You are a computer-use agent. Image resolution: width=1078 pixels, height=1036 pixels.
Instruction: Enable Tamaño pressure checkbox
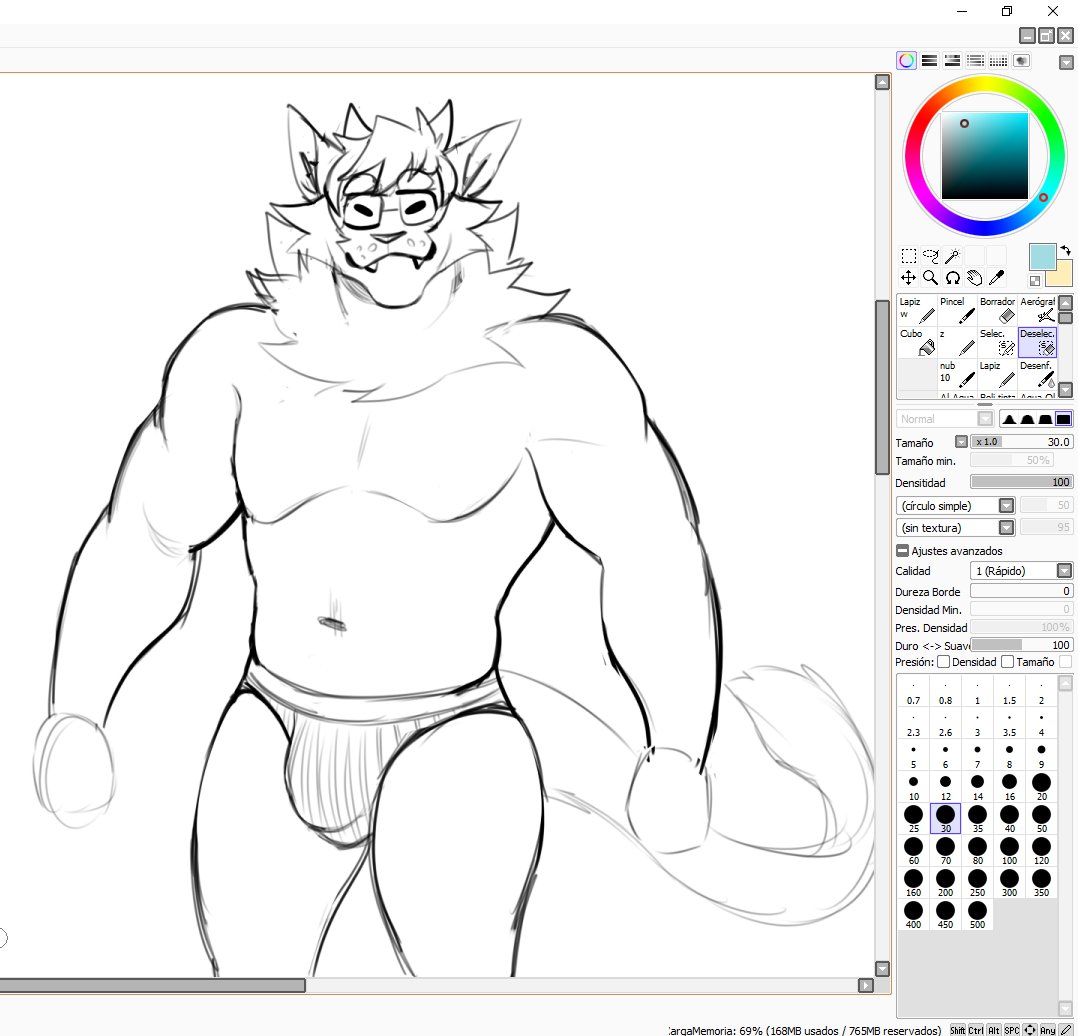coord(1008,662)
